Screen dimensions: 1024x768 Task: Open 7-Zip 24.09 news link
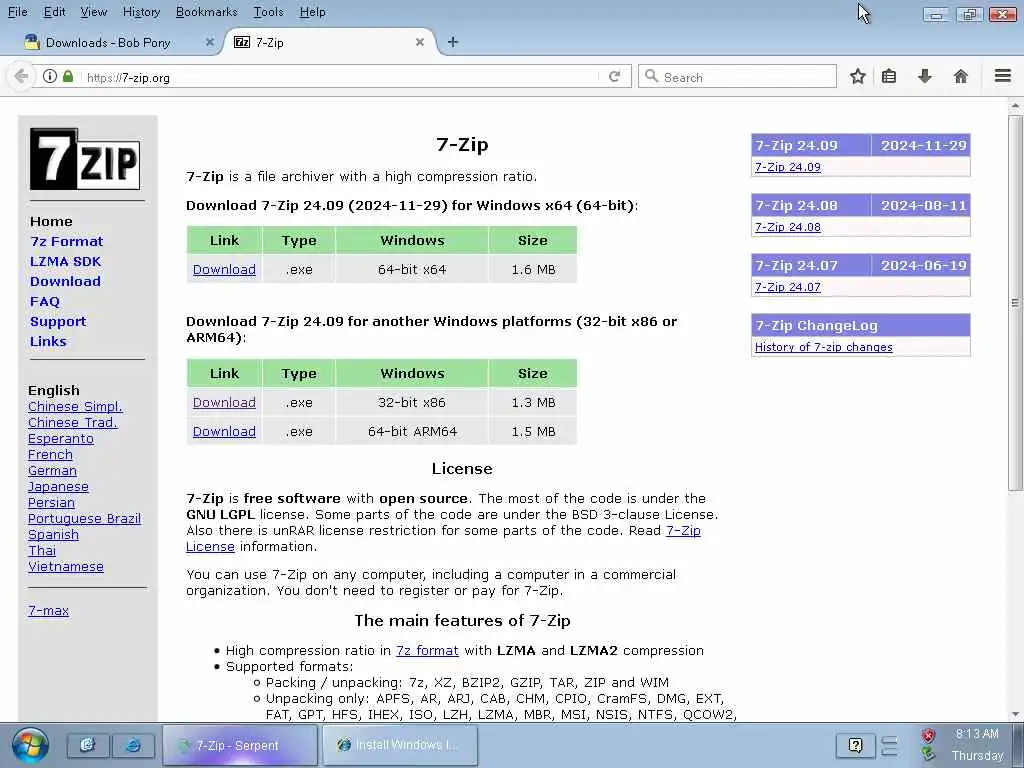tap(788, 167)
